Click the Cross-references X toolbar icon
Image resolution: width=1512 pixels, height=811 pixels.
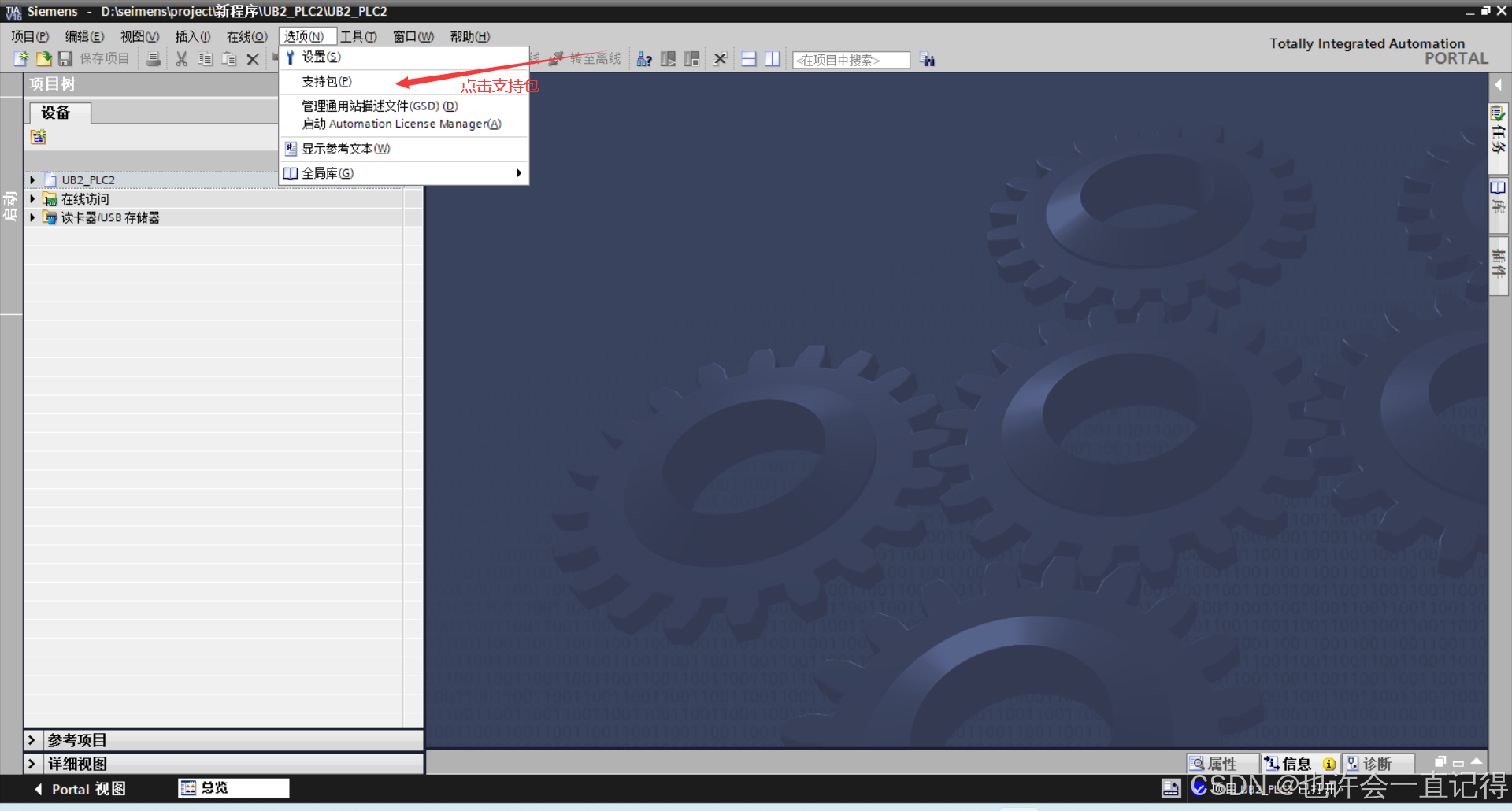[720, 59]
